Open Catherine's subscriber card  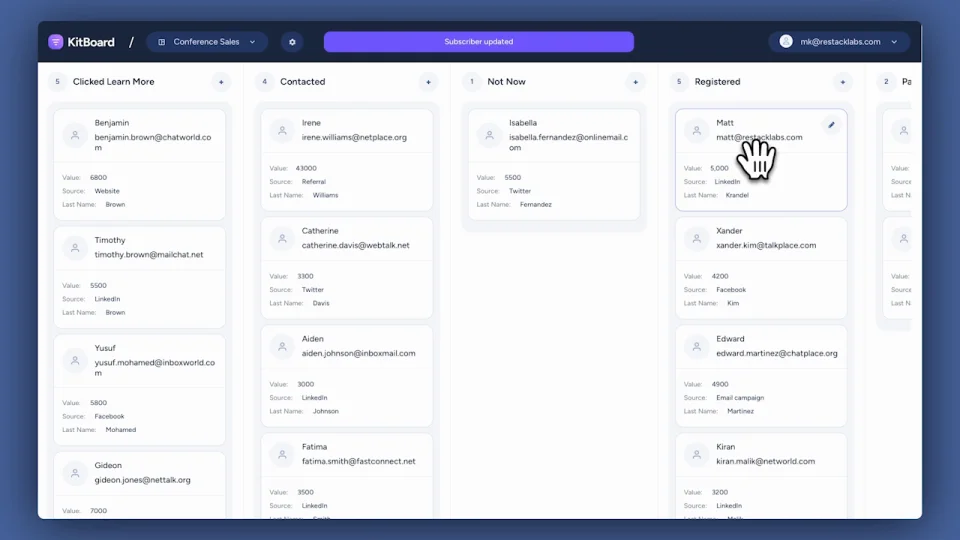[347, 265]
